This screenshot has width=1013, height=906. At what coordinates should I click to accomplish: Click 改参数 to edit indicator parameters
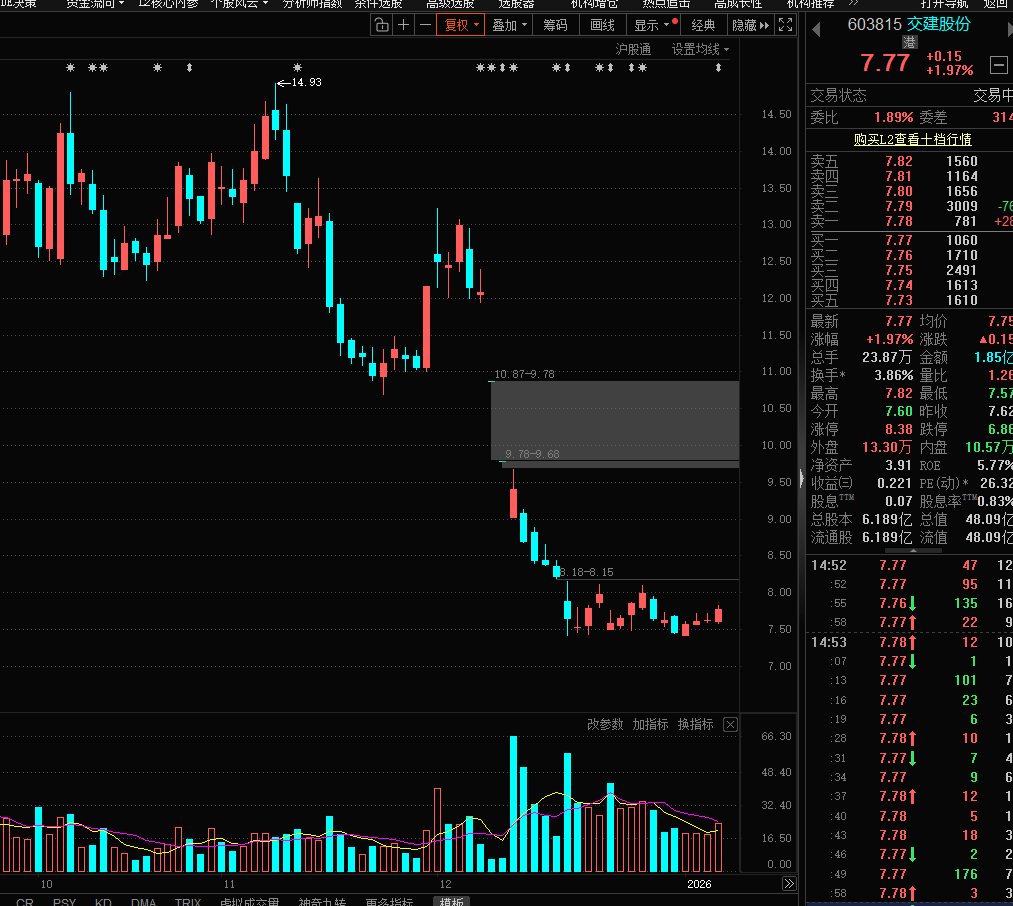coord(605,724)
